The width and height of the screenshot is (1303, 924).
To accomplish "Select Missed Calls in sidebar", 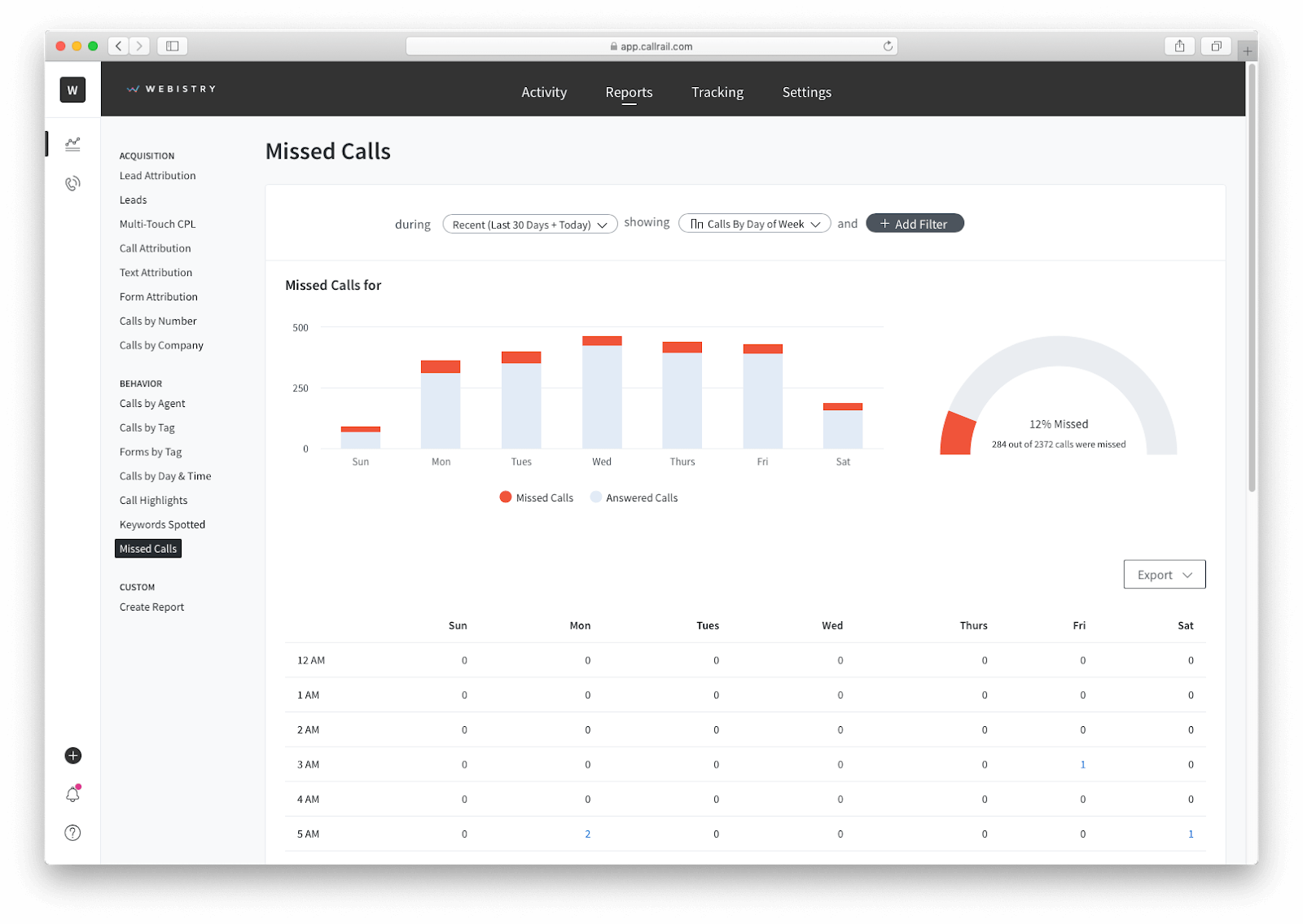I will point(148,549).
